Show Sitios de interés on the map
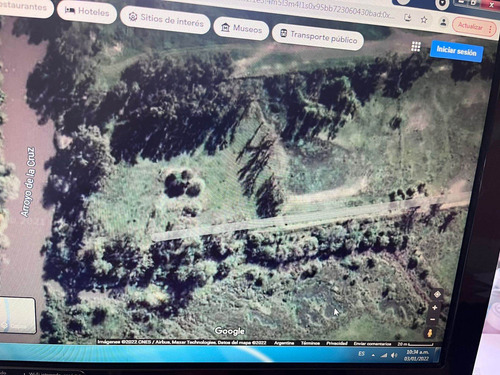 (x=165, y=20)
